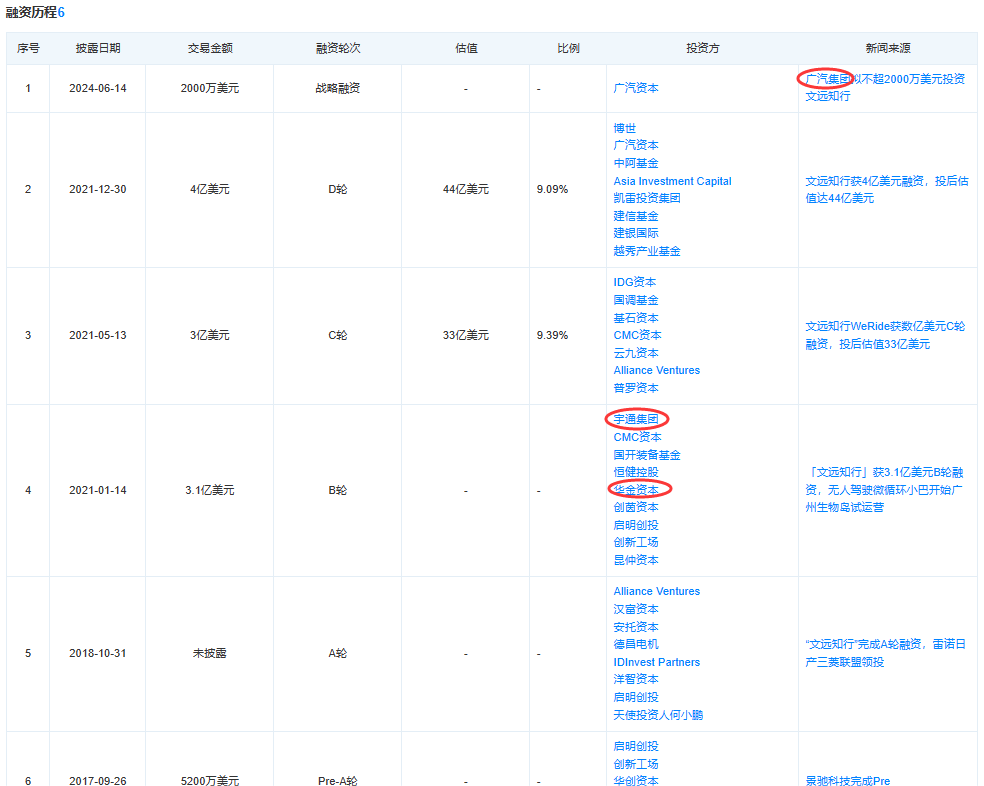Select the valuation cell 44亿美元
This screenshot has width=984, height=786.
click(x=466, y=190)
